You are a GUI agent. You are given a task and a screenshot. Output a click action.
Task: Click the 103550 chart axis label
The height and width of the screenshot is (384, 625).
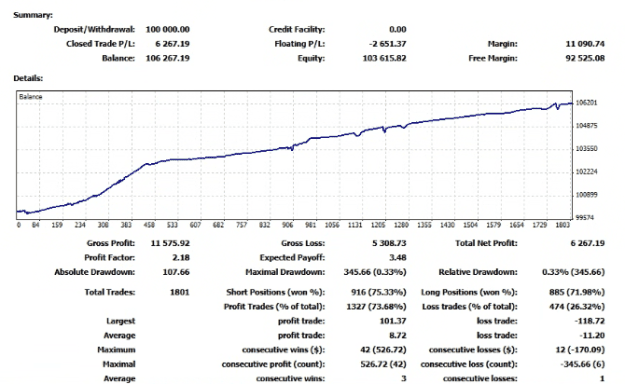586,149
